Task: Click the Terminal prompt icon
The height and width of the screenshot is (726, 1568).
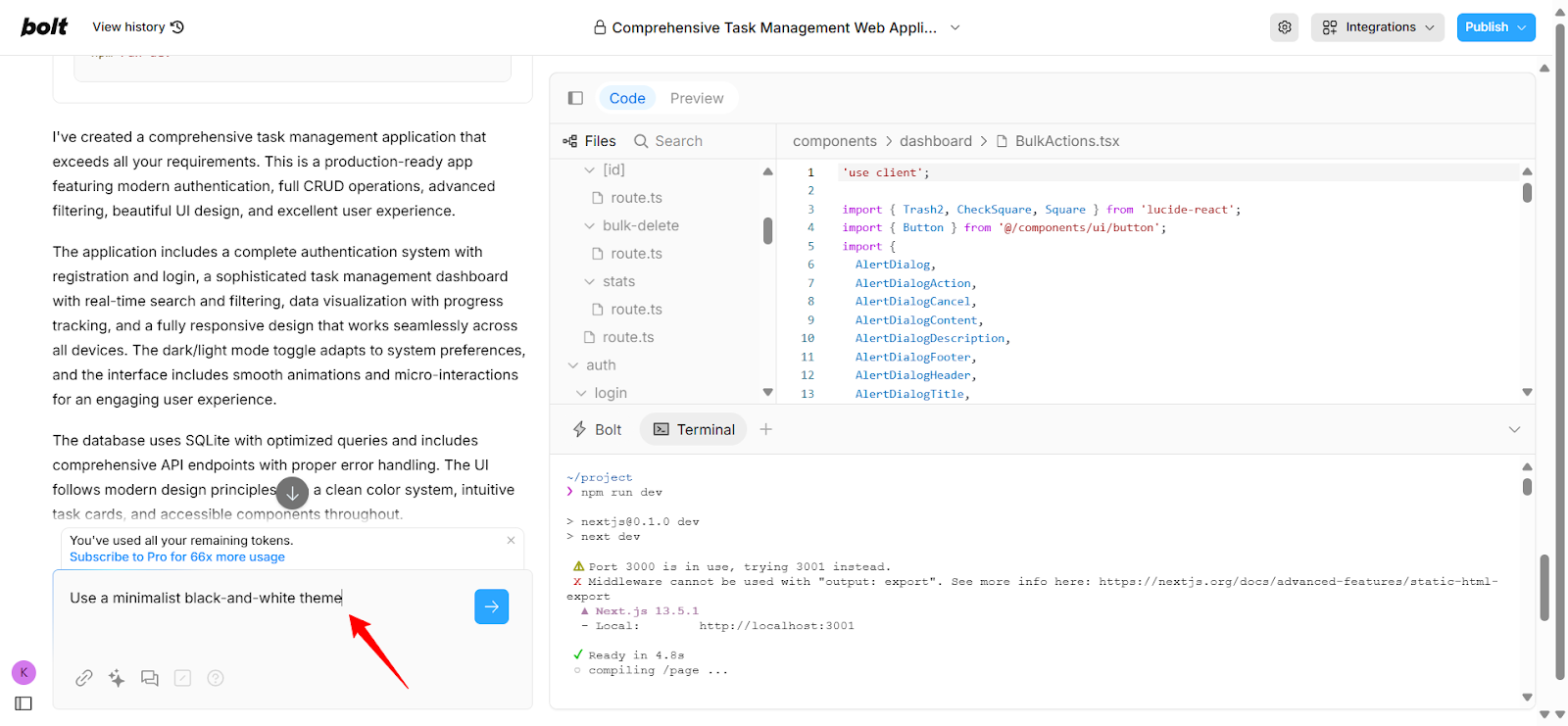Action: (661, 429)
